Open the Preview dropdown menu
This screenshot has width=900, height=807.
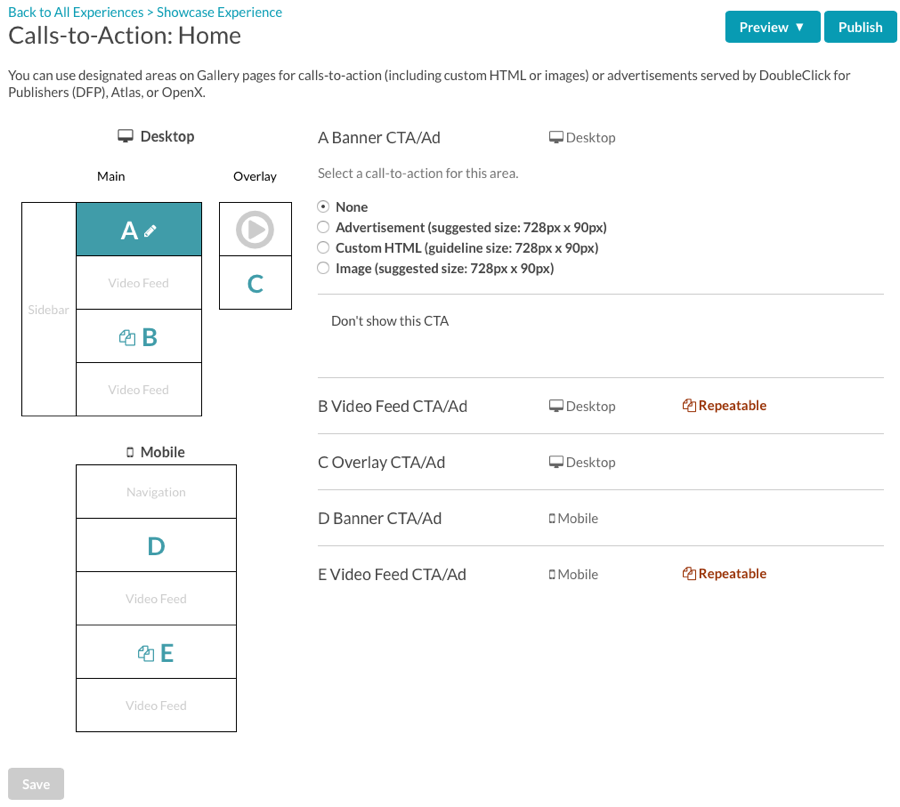(772, 27)
